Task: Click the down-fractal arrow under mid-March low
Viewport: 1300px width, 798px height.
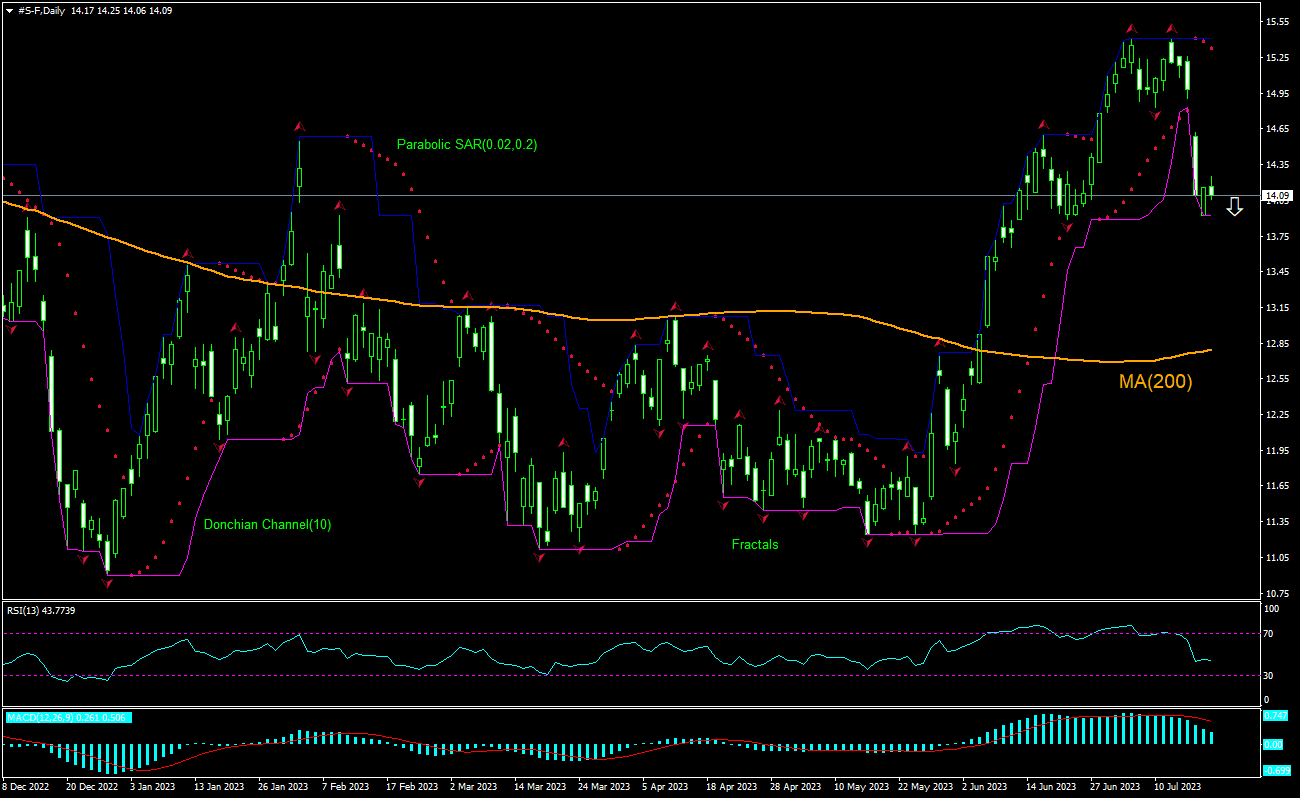Action: 540,556
